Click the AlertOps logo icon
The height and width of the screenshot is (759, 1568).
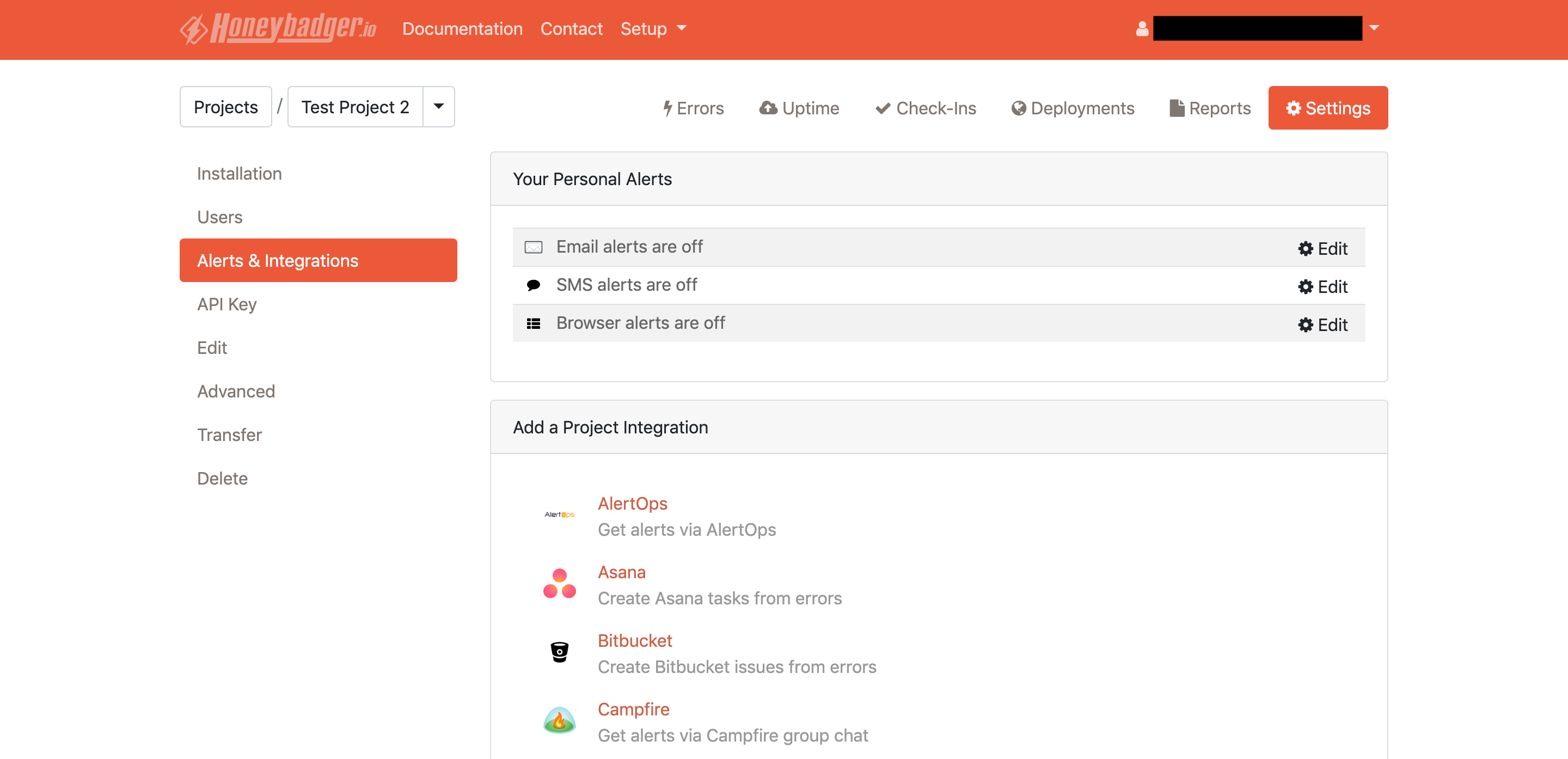pyautogui.click(x=559, y=515)
